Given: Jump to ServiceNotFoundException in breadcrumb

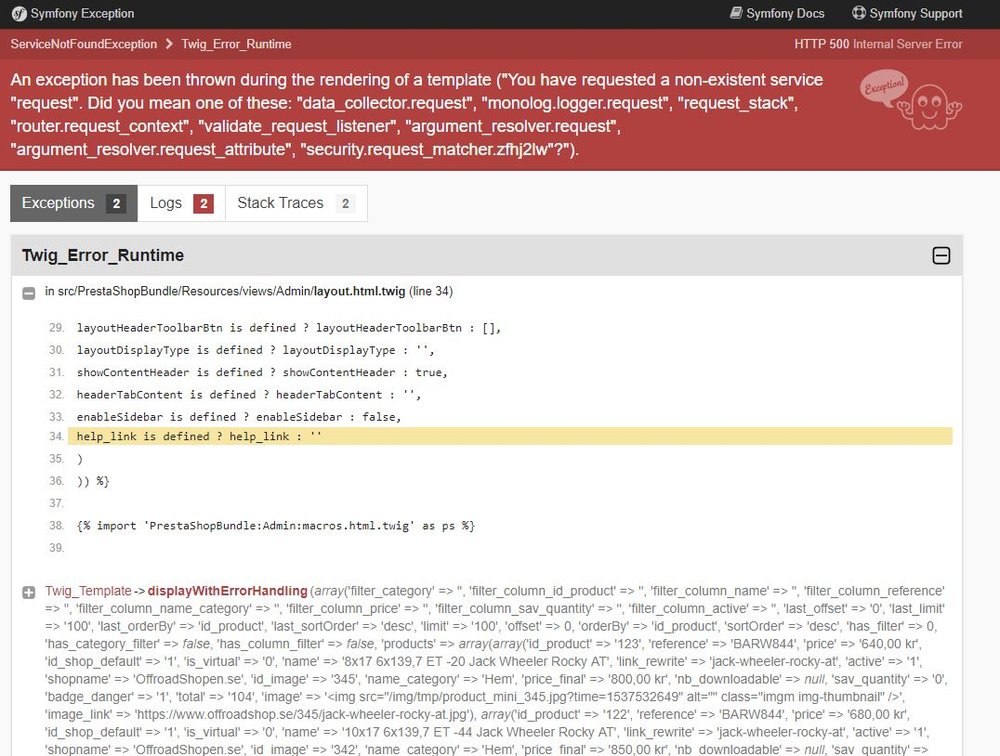Looking at the screenshot, I should click(84, 44).
